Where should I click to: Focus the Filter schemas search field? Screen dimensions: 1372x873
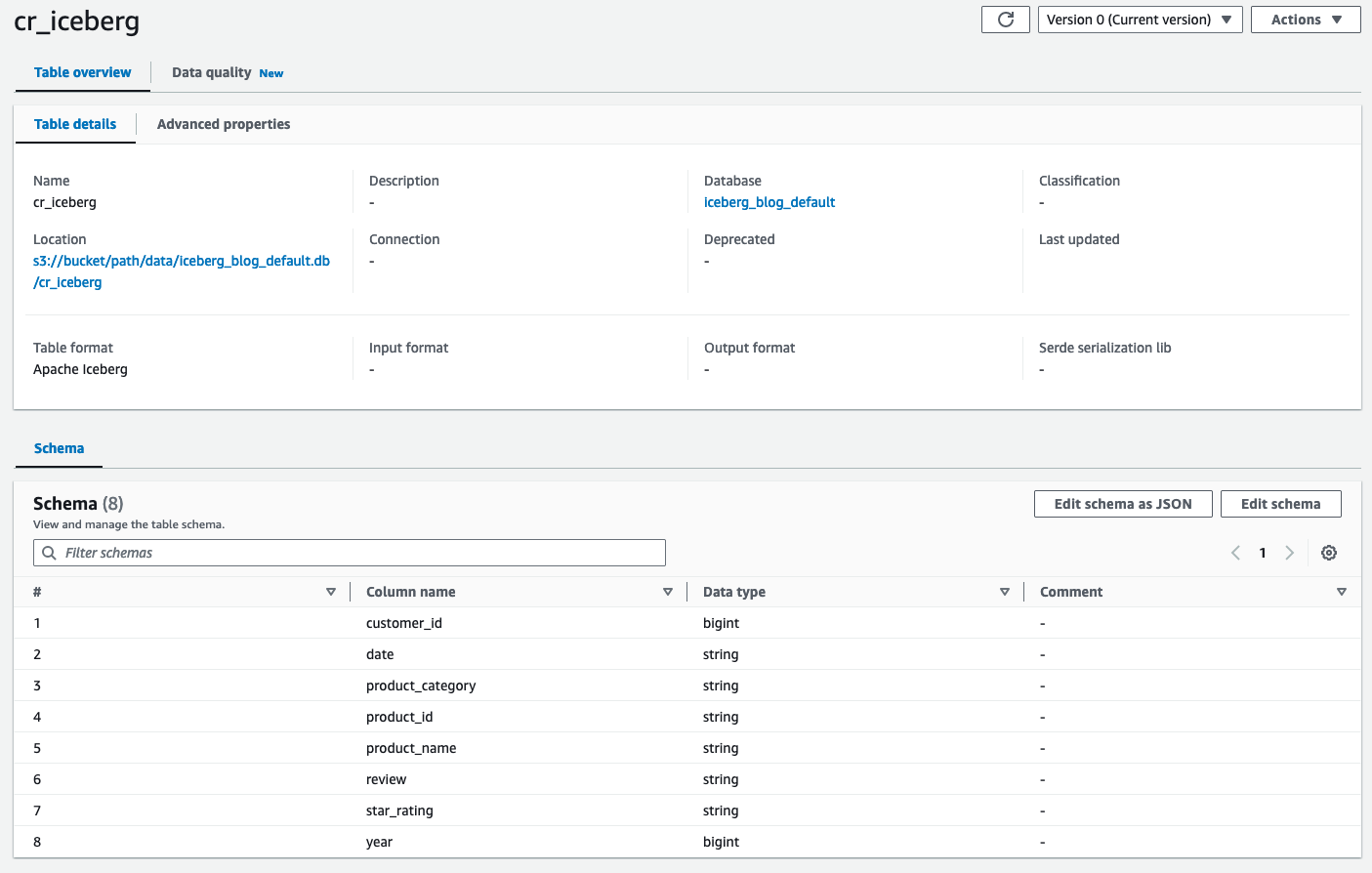[350, 553]
